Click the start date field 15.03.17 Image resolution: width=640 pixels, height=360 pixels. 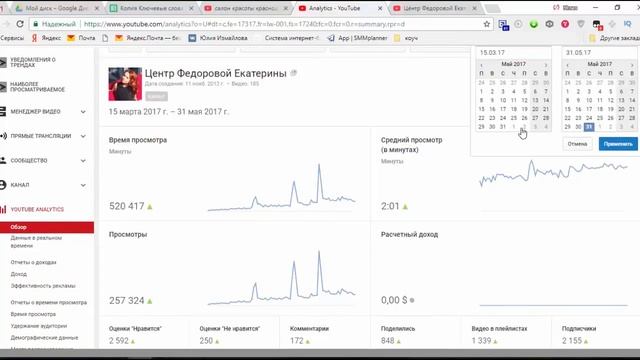(x=514, y=53)
